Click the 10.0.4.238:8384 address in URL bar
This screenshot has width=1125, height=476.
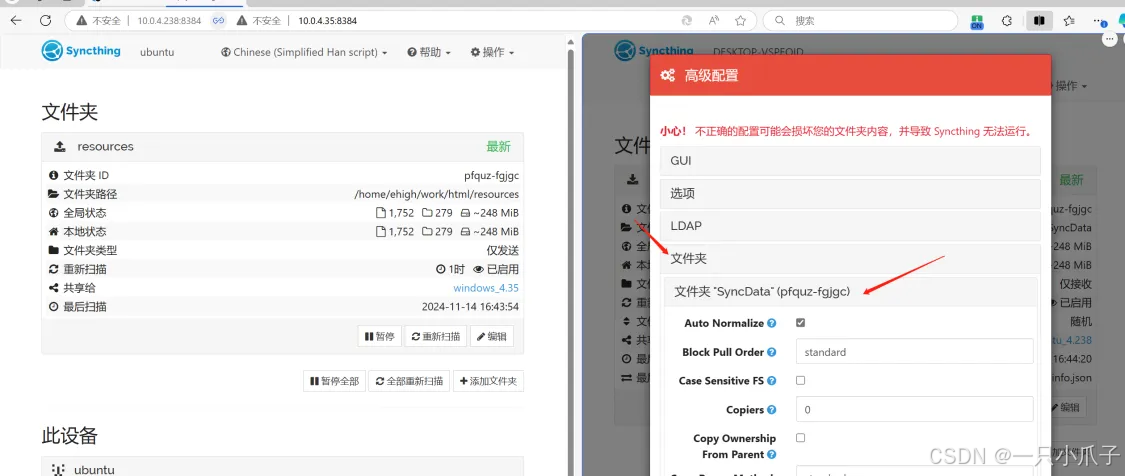point(169,21)
